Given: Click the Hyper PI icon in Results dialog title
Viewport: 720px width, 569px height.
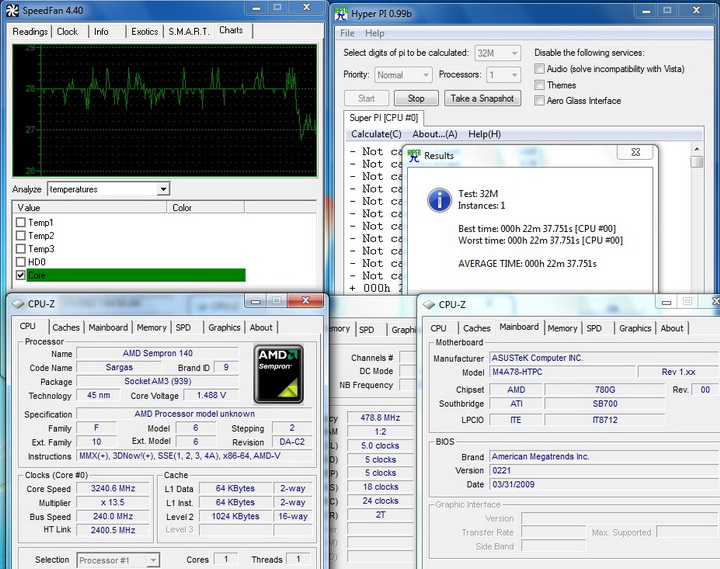Looking at the screenshot, I should [x=414, y=156].
